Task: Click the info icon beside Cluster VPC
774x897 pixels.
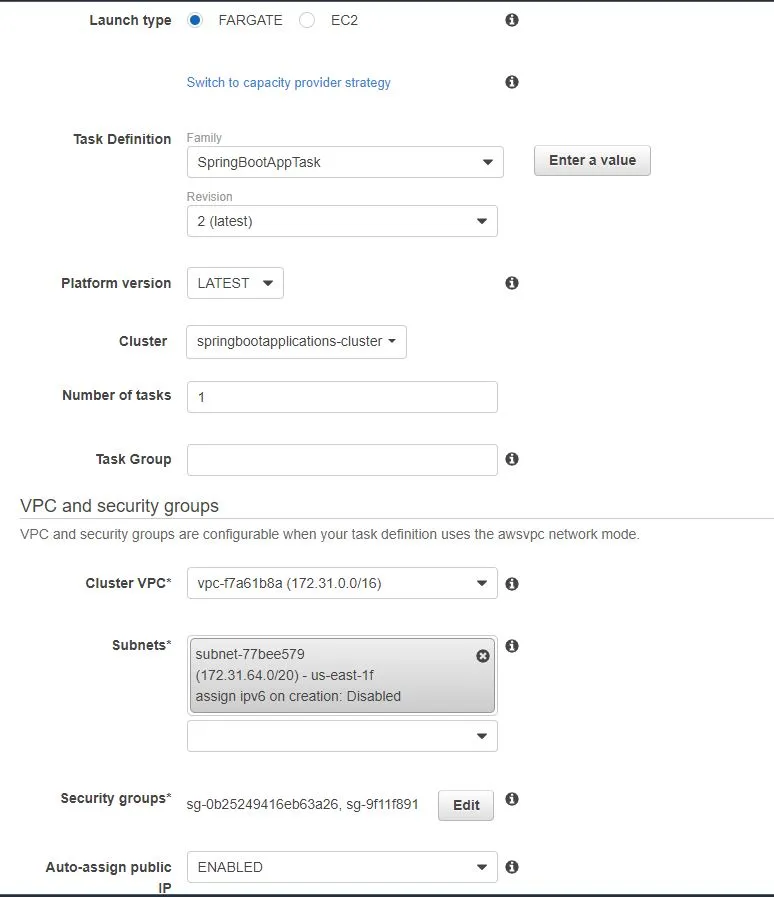Action: 511,583
